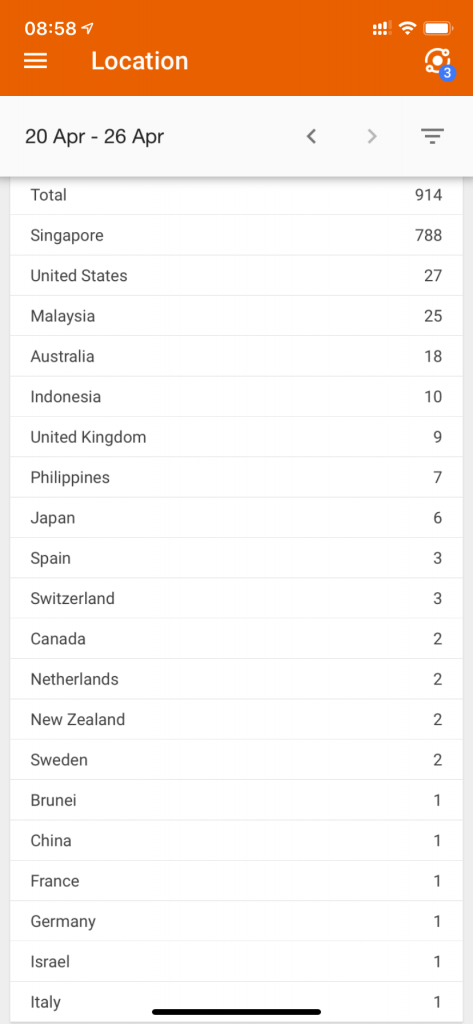Tap the Location page title
This screenshot has height=1024, width=473.
139,61
